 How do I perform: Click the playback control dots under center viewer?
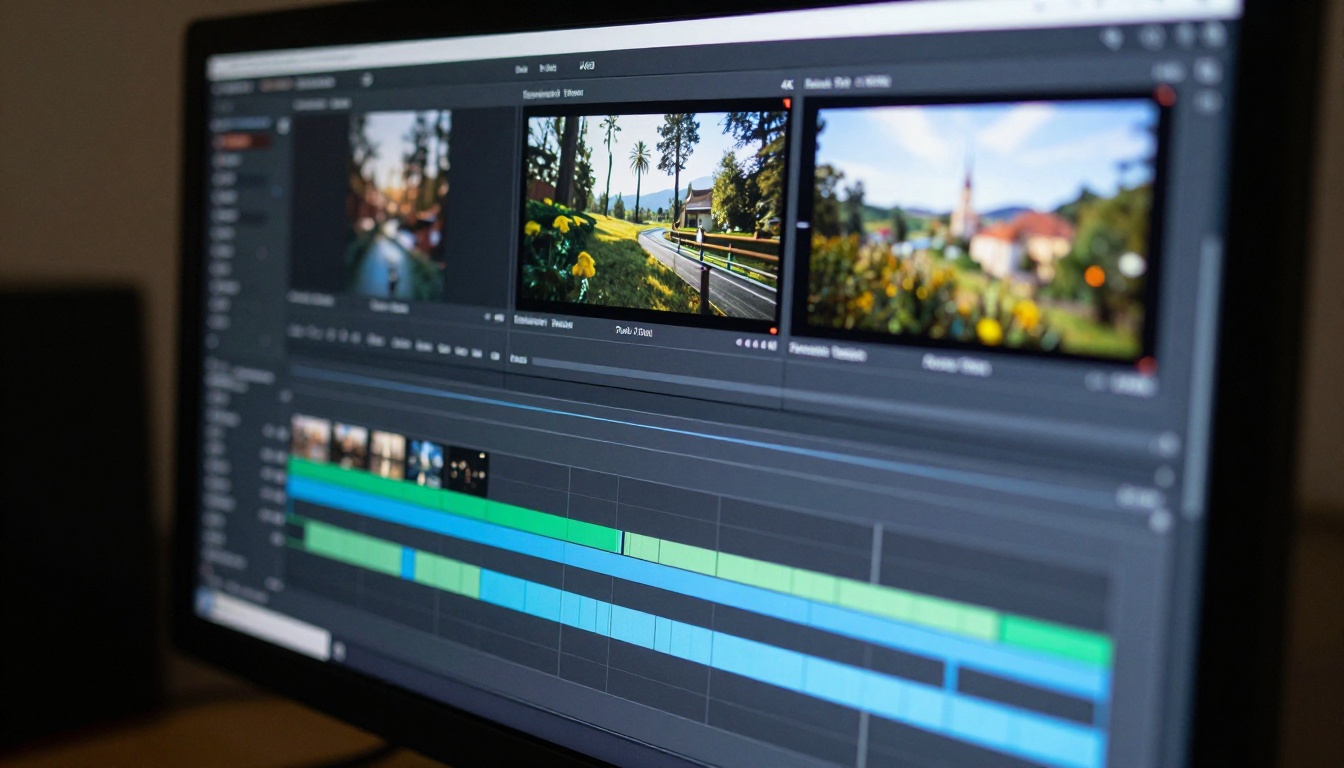(757, 344)
